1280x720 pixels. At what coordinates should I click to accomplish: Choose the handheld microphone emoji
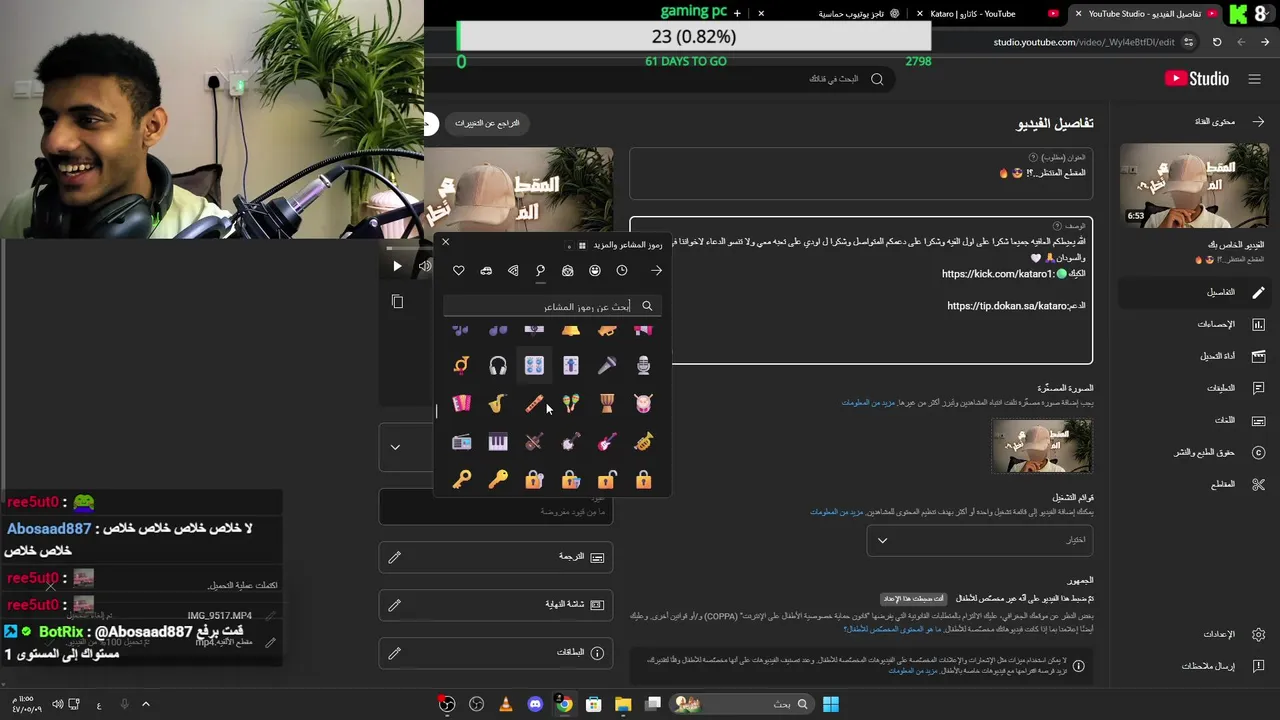[607, 366]
